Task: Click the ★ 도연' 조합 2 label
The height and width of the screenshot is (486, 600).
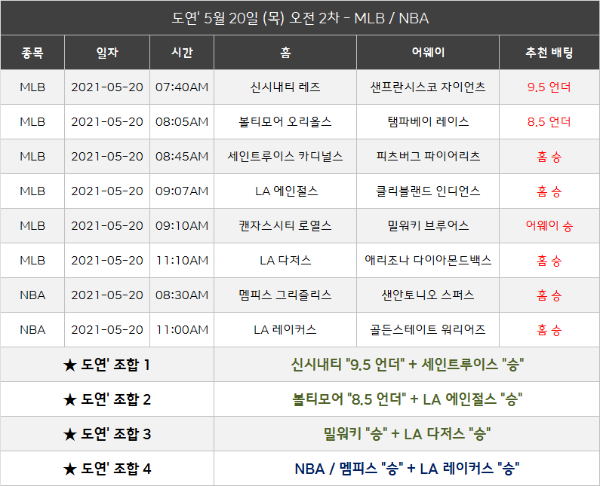Action: 107,400
